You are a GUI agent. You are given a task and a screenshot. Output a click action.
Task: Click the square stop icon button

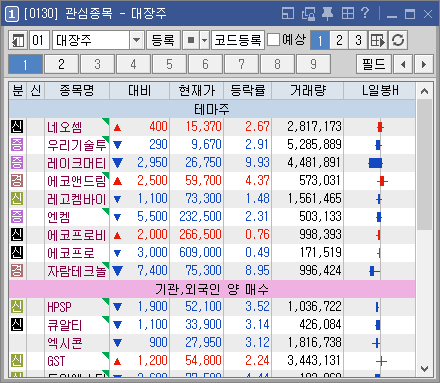click(191, 40)
